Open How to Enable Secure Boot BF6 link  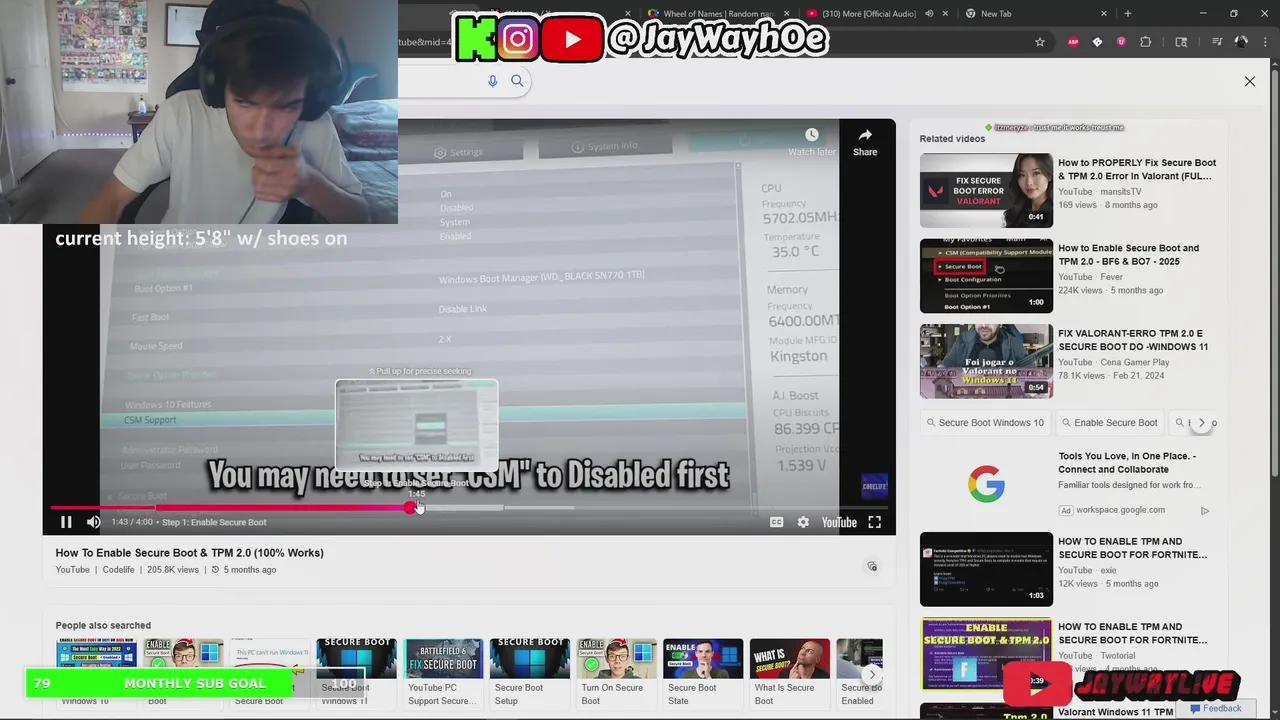(x=1128, y=255)
